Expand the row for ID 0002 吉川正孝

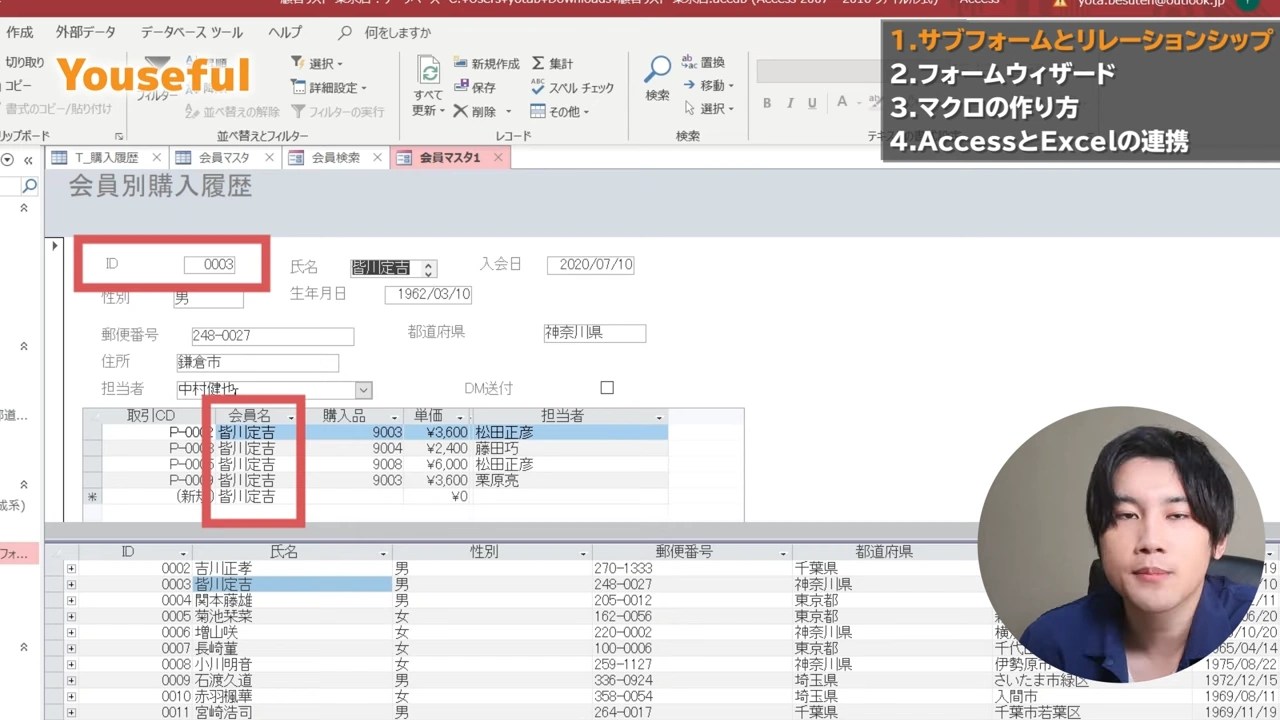(71, 569)
